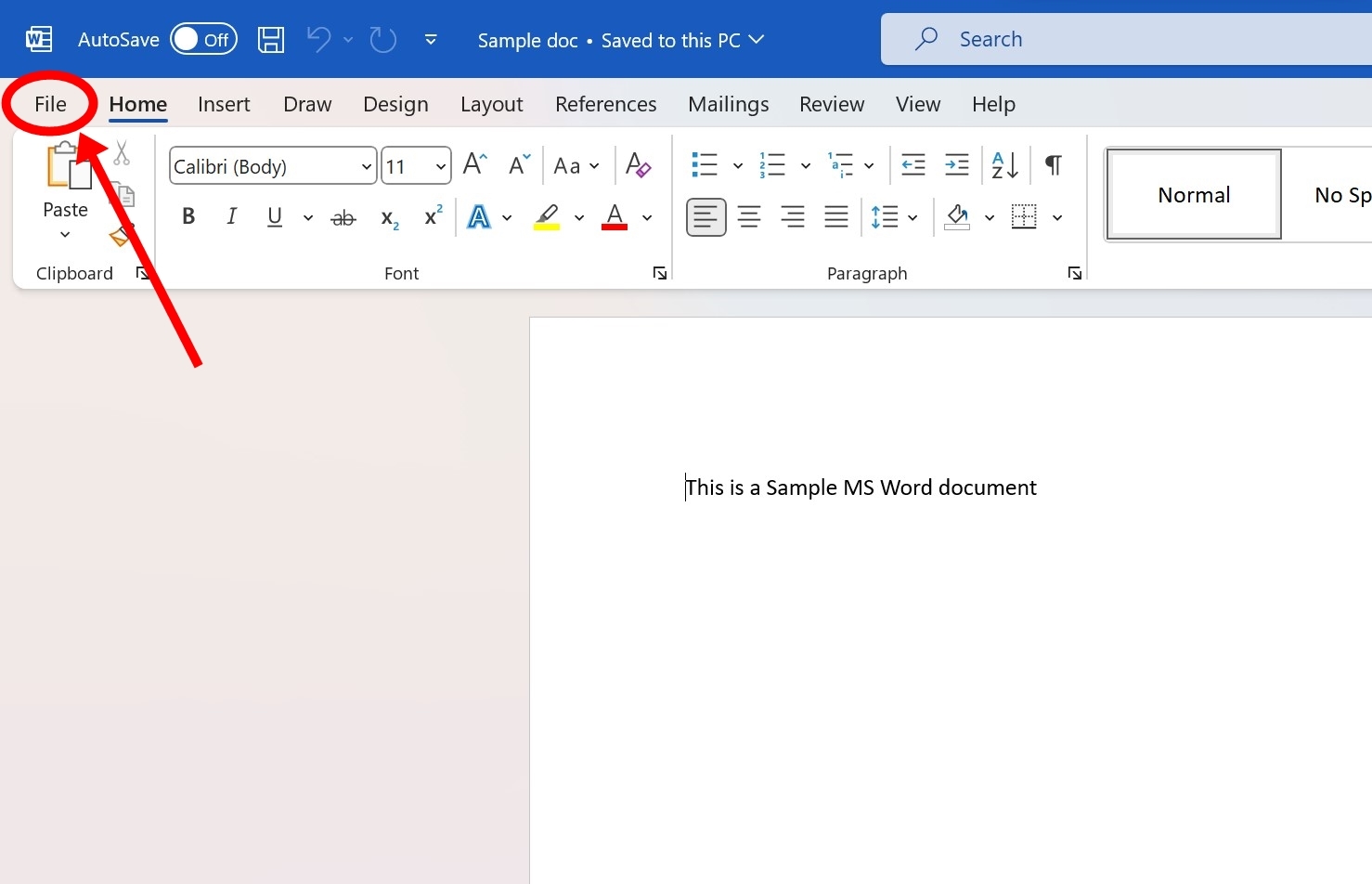Toggle italic formatting
Screen dimensions: 1372x884
click(231, 217)
